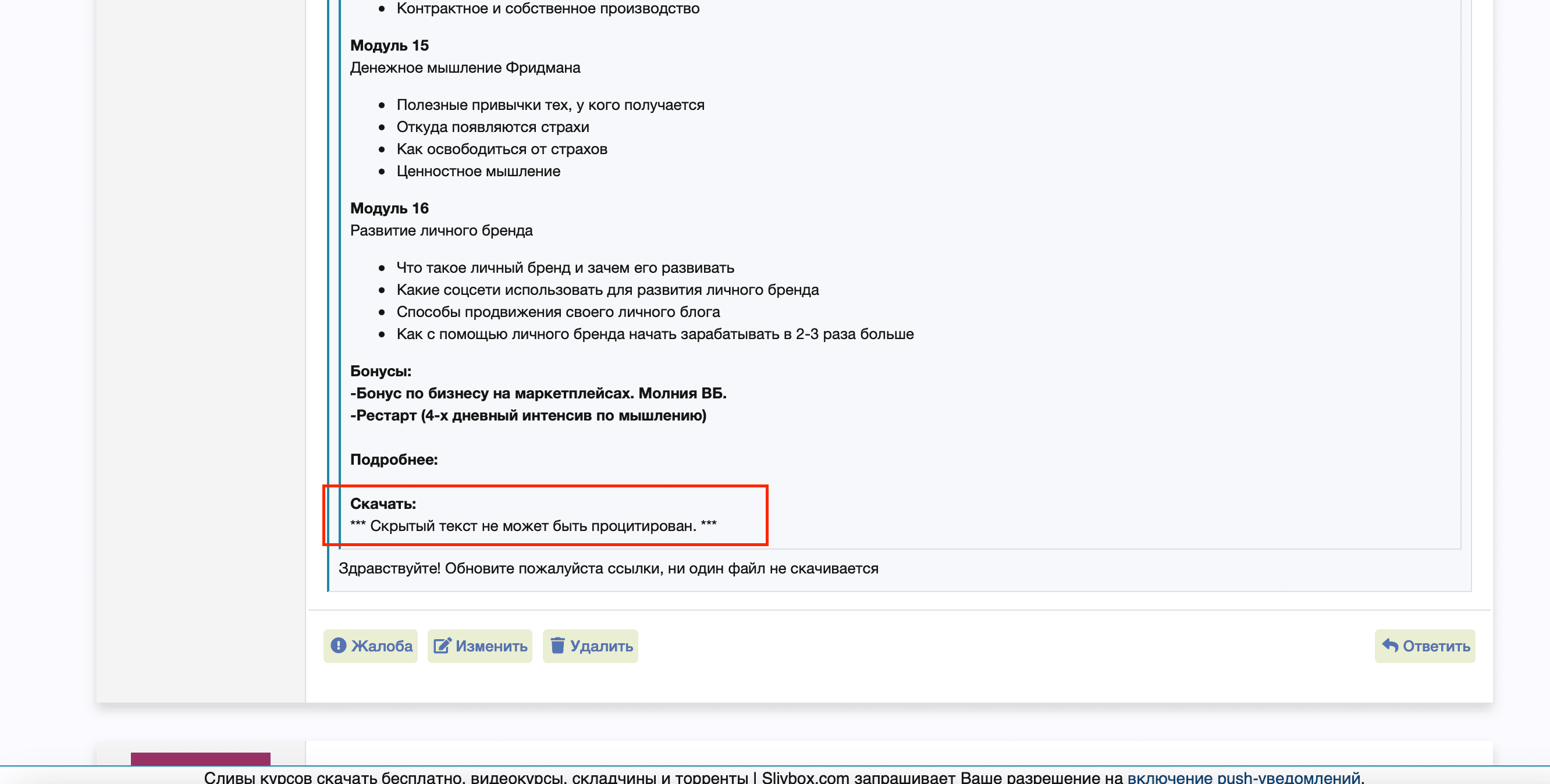Click the message starting with Здравствуйте! Обновите
Screen dimensions: 1550x784
click(608, 569)
